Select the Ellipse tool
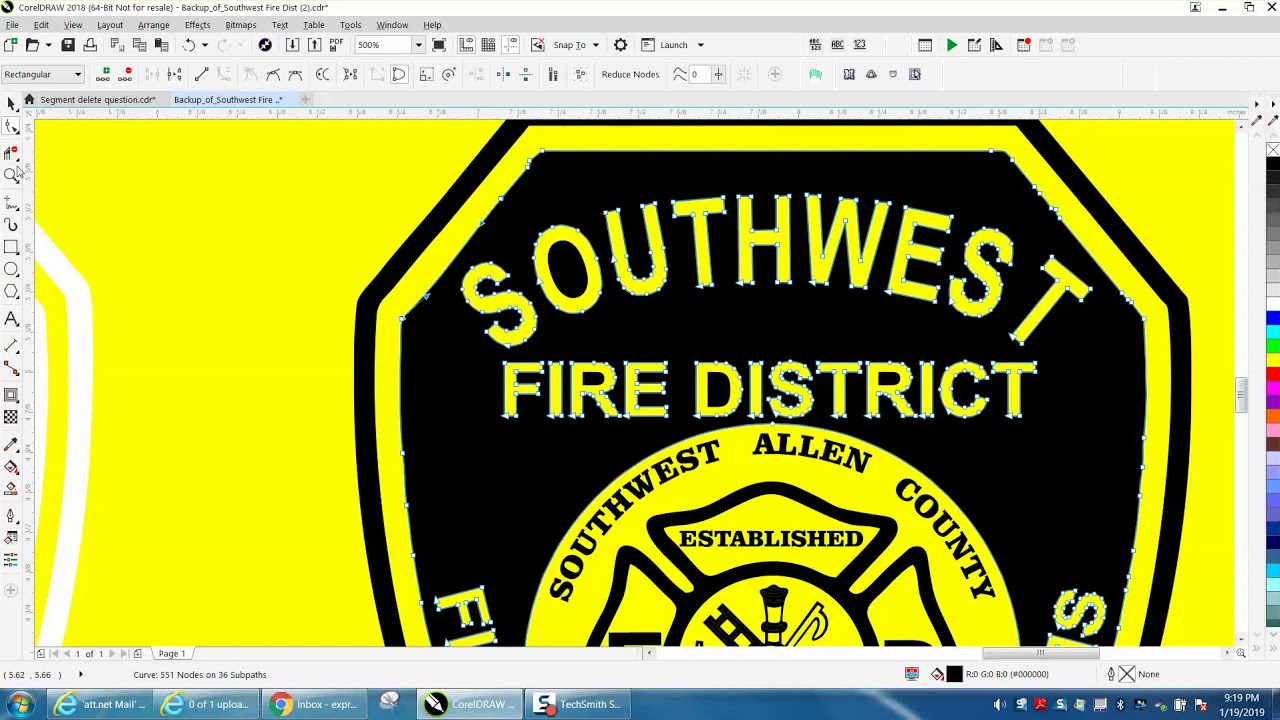The width and height of the screenshot is (1280, 720). coord(11,270)
